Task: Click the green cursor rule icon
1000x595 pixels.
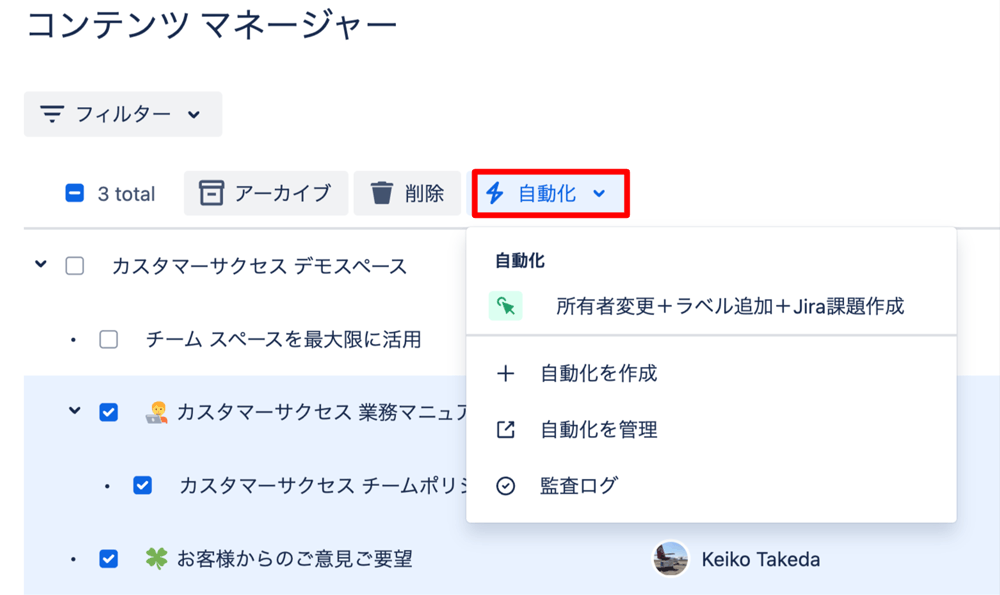Action: click(x=506, y=306)
